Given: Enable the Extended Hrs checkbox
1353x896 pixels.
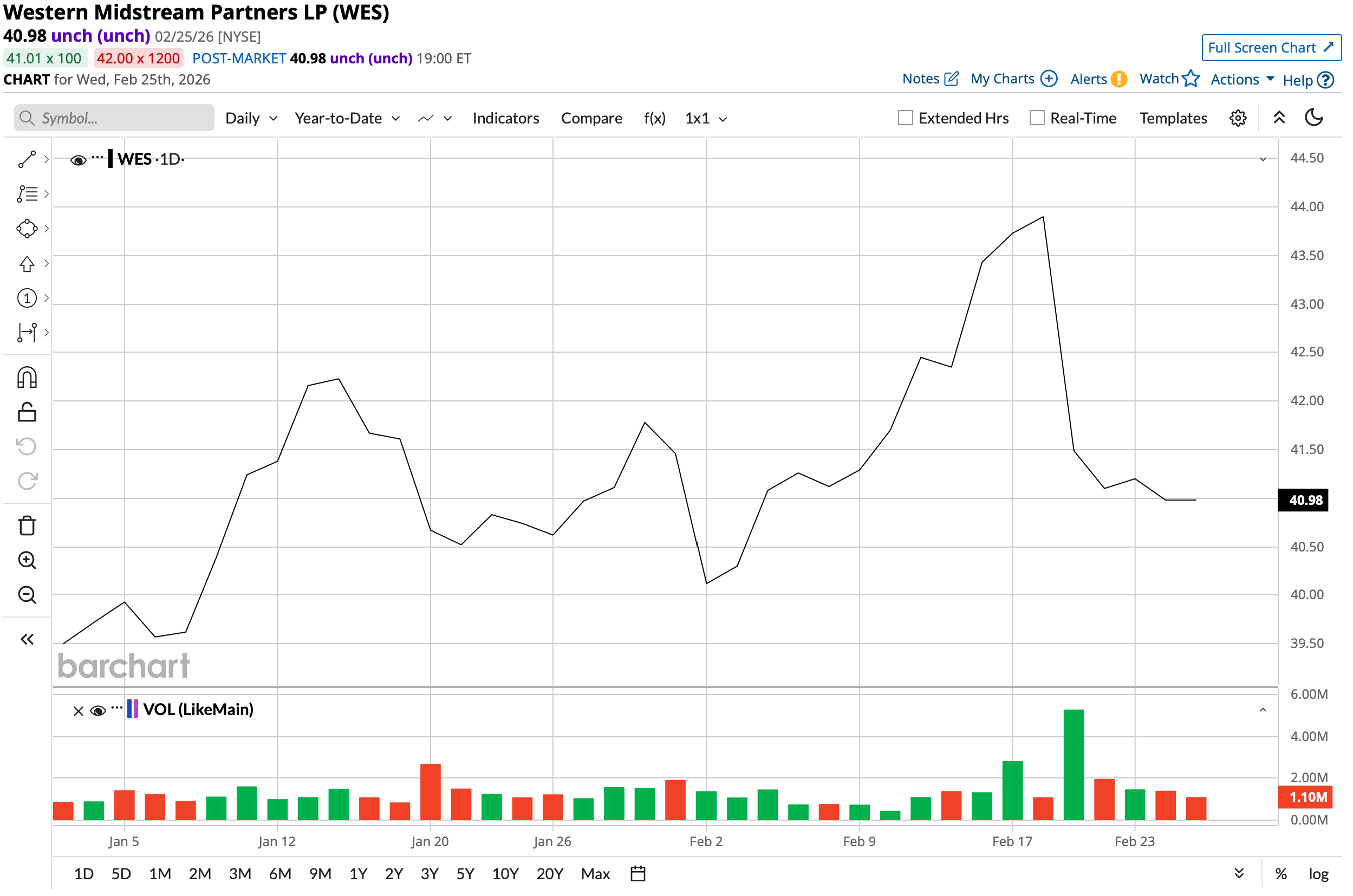Looking at the screenshot, I should (905, 118).
